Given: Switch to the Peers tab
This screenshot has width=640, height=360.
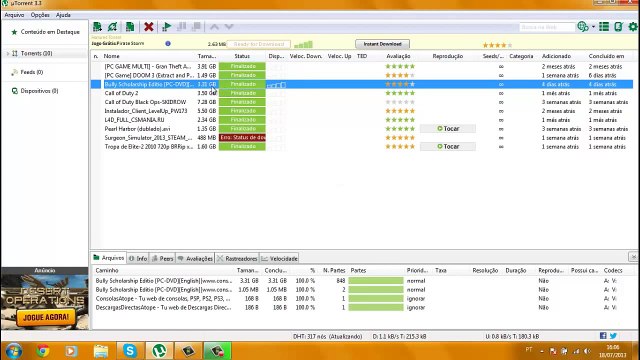Looking at the screenshot, I should (162, 258).
